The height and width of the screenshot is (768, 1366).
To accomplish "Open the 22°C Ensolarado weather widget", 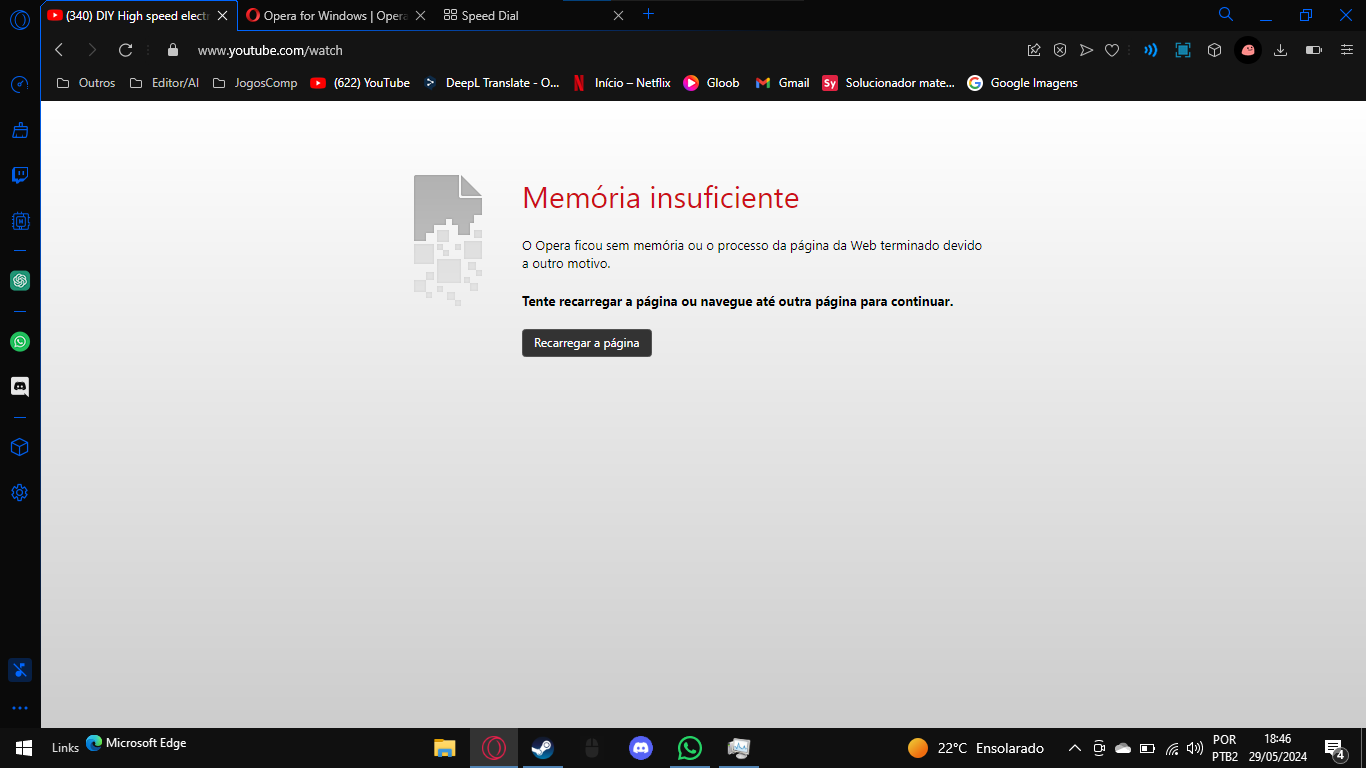I will click(975, 748).
